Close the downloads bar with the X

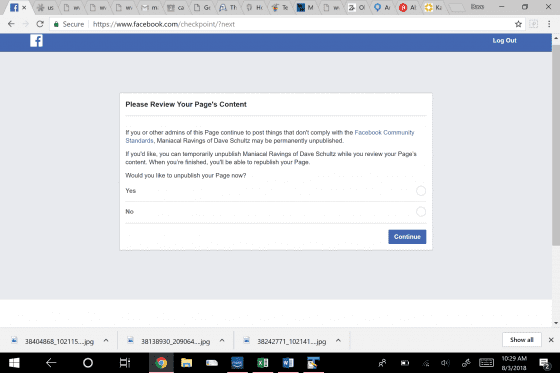pos(551,340)
